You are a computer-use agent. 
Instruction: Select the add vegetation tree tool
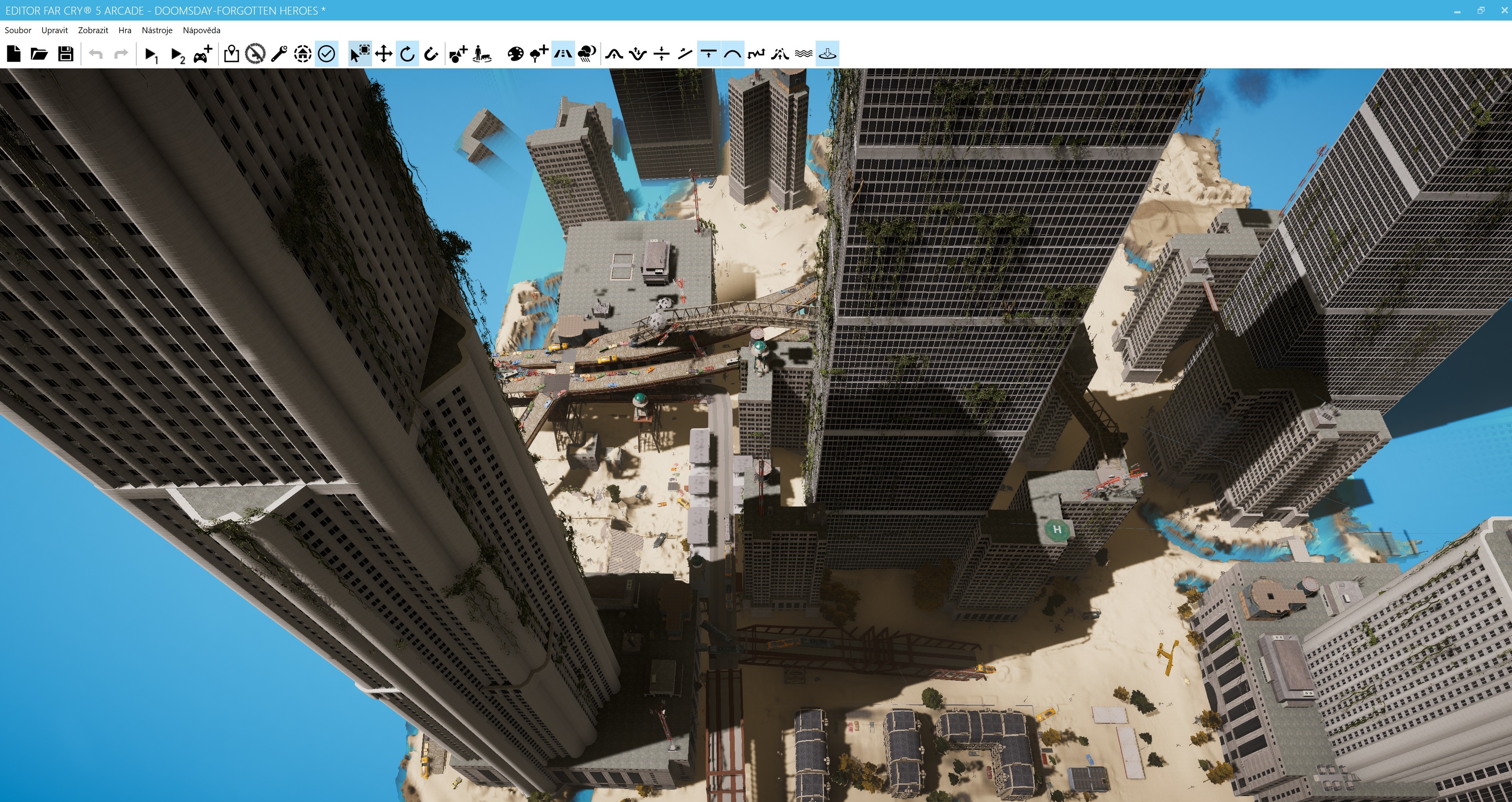538,54
